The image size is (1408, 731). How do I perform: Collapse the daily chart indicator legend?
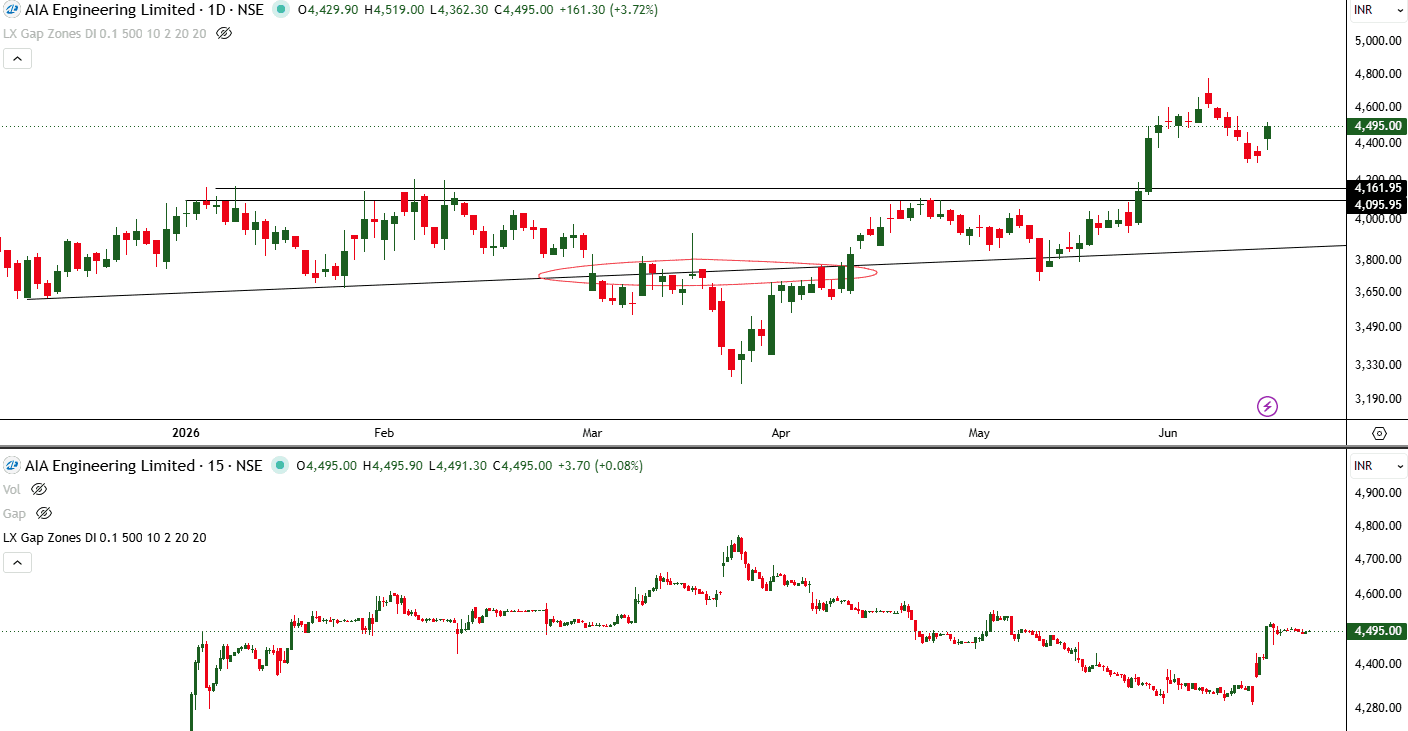17,58
